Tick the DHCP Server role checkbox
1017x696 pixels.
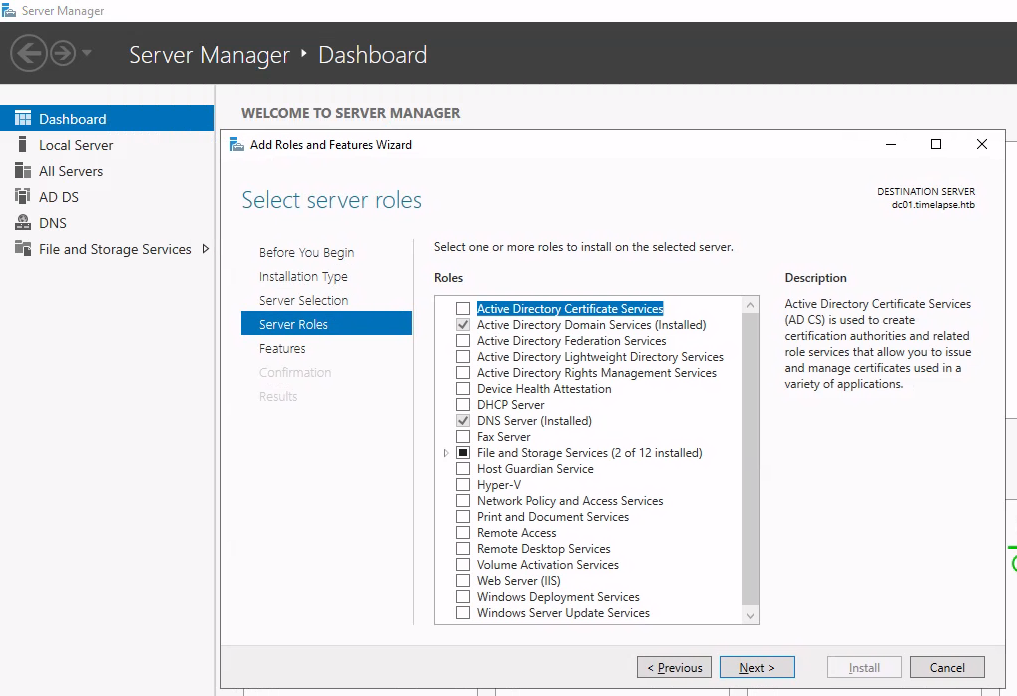[463, 405]
